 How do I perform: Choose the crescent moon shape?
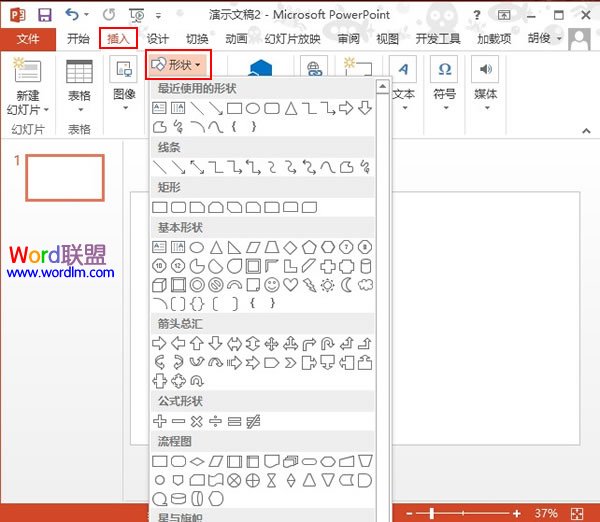347,285
